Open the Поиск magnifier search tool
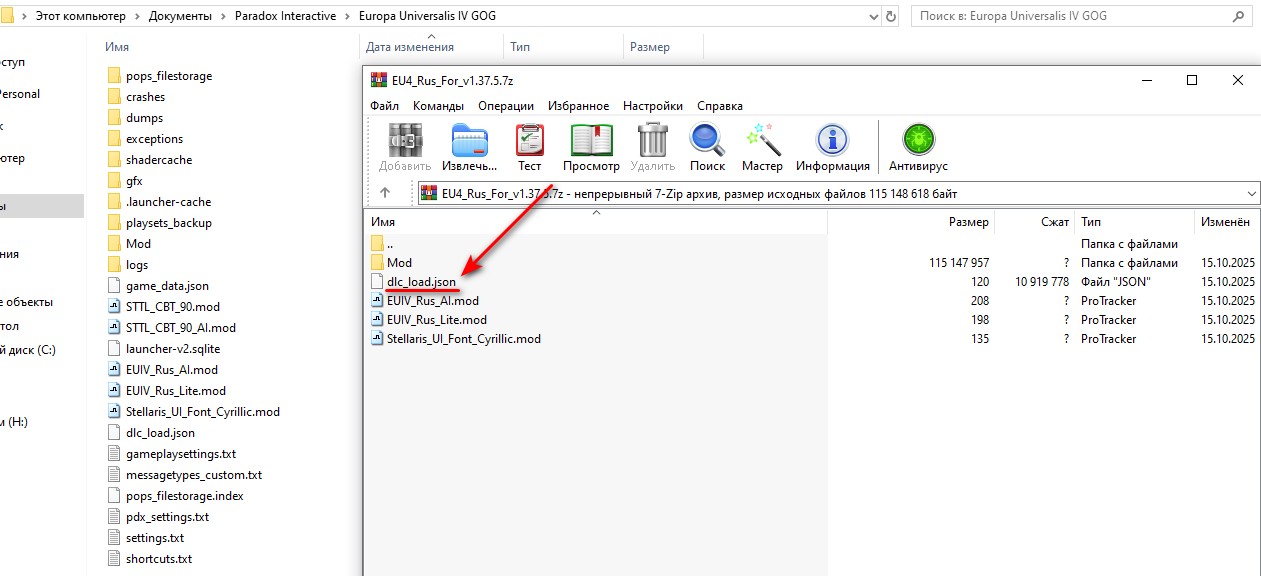The image size is (1261, 576). [x=707, y=147]
